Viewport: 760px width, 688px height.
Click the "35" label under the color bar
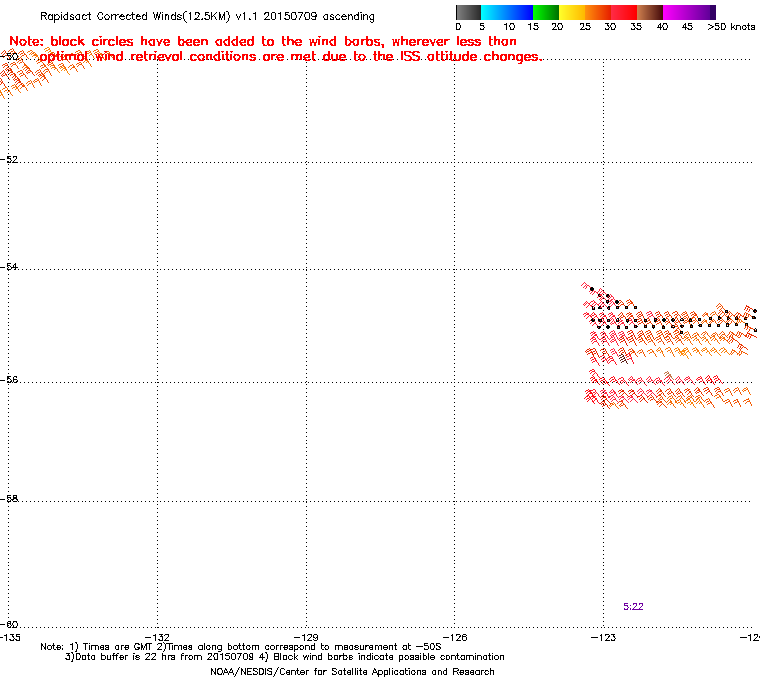coord(636,27)
